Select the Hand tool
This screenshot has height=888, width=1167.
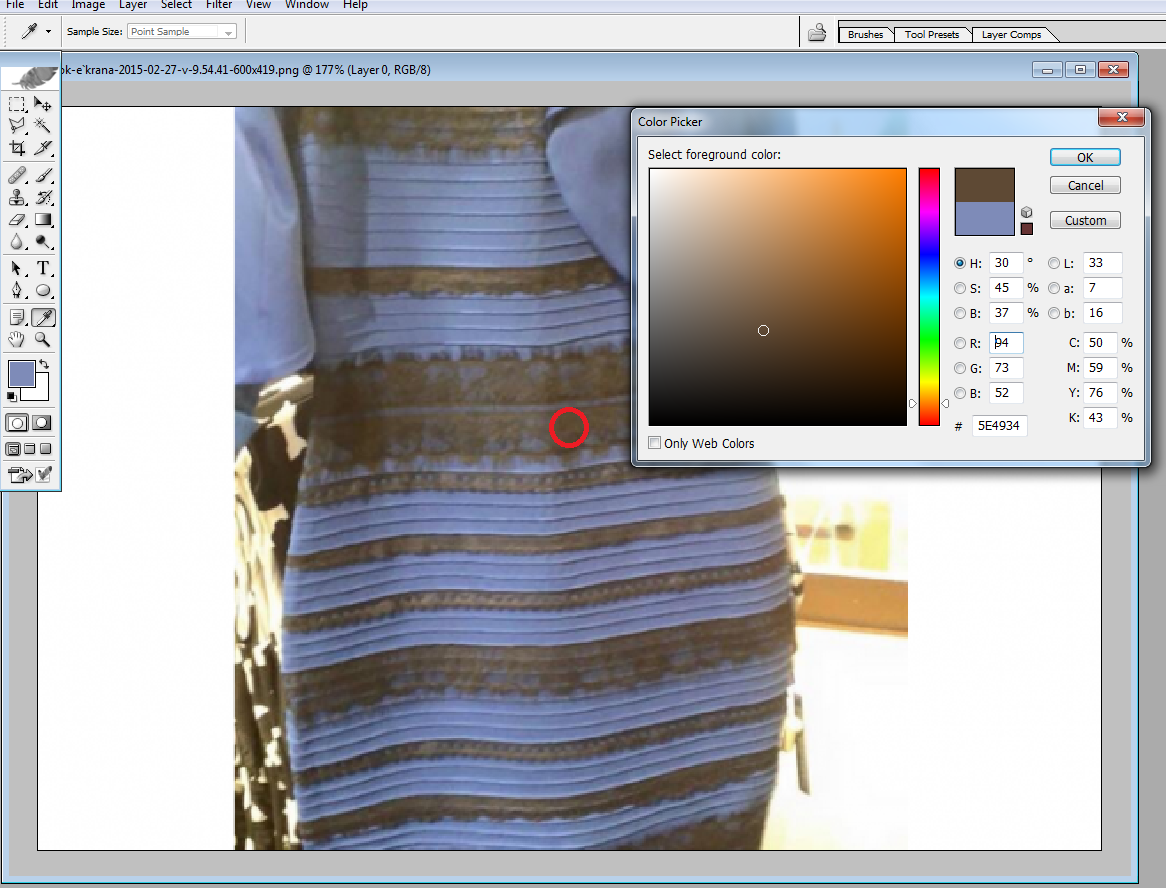coord(17,340)
